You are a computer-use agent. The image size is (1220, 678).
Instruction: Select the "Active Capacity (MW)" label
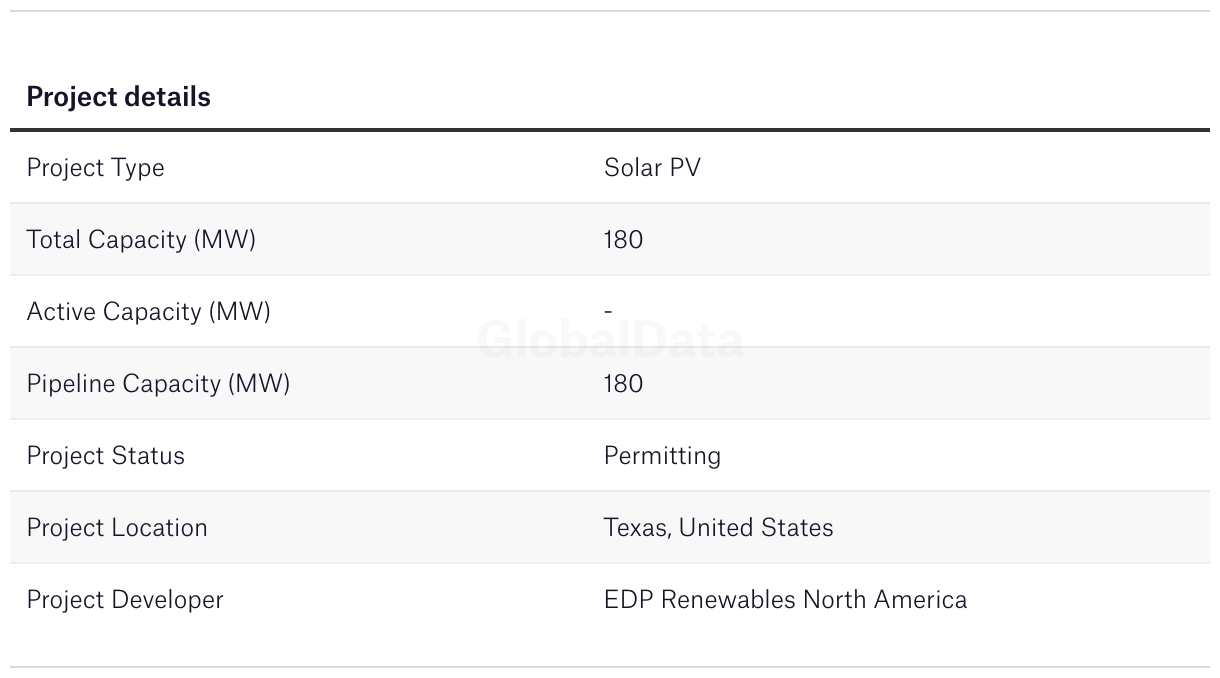148,312
